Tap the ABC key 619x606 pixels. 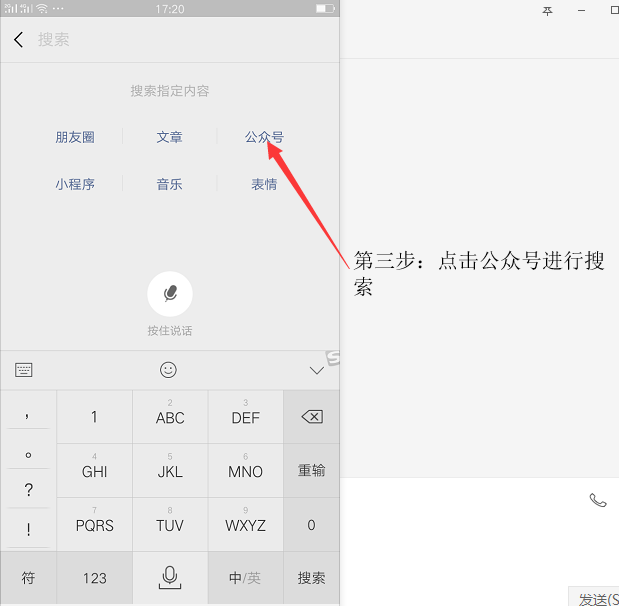tap(170, 417)
